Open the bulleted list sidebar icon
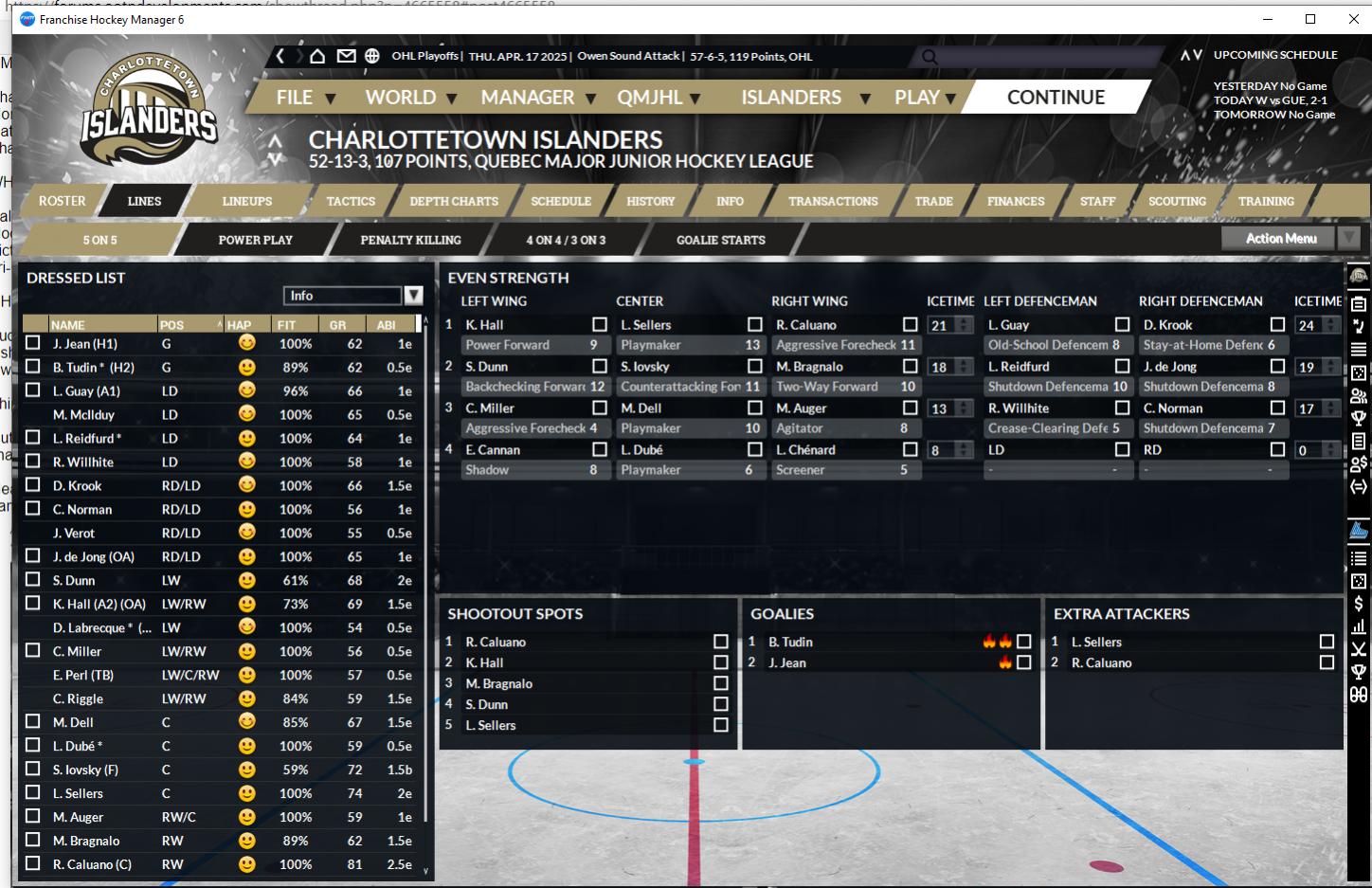The image size is (1372, 888). (1359, 558)
